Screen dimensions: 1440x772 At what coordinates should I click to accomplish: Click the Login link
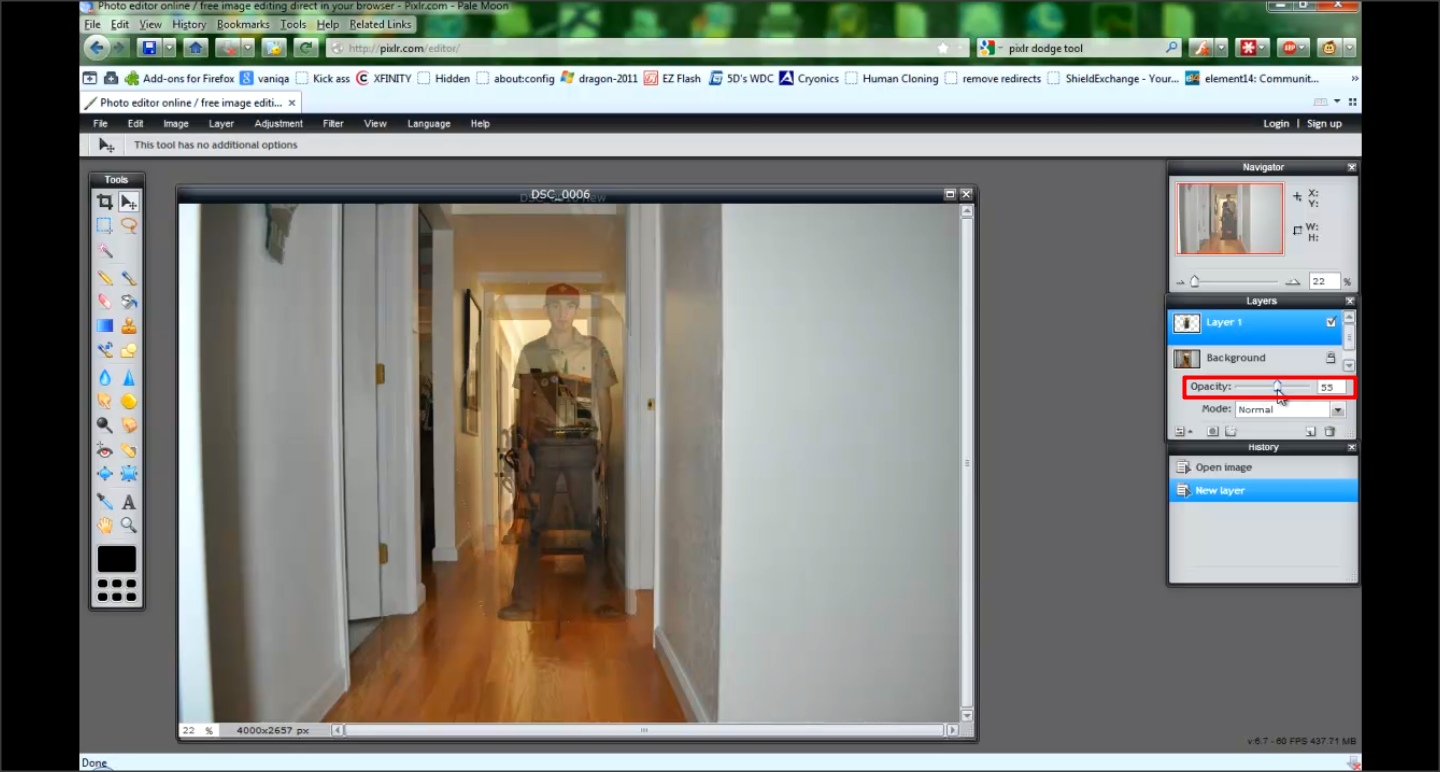pos(1276,124)
